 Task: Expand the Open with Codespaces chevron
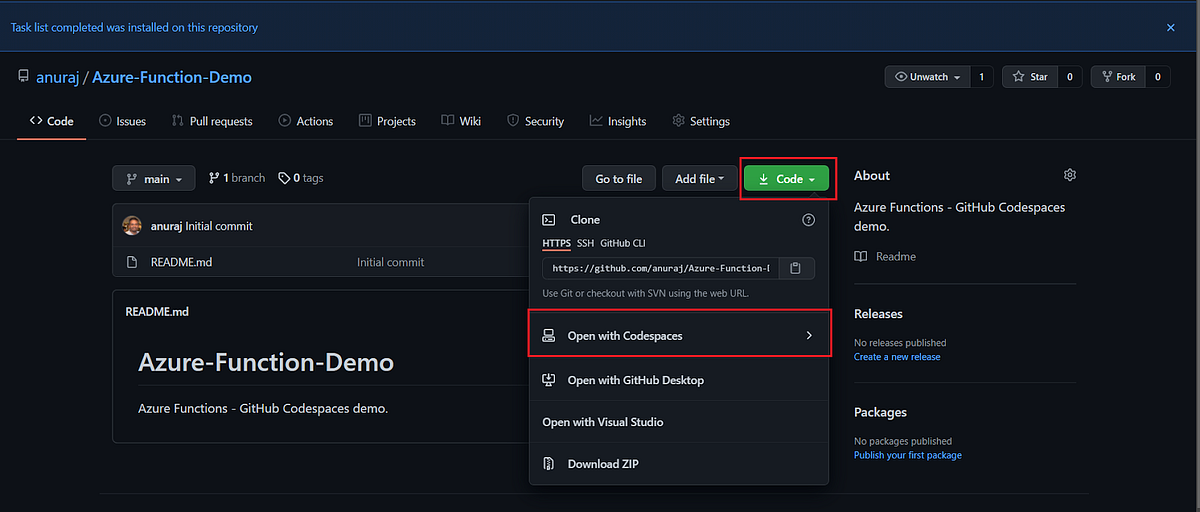(x=809, y=336)
